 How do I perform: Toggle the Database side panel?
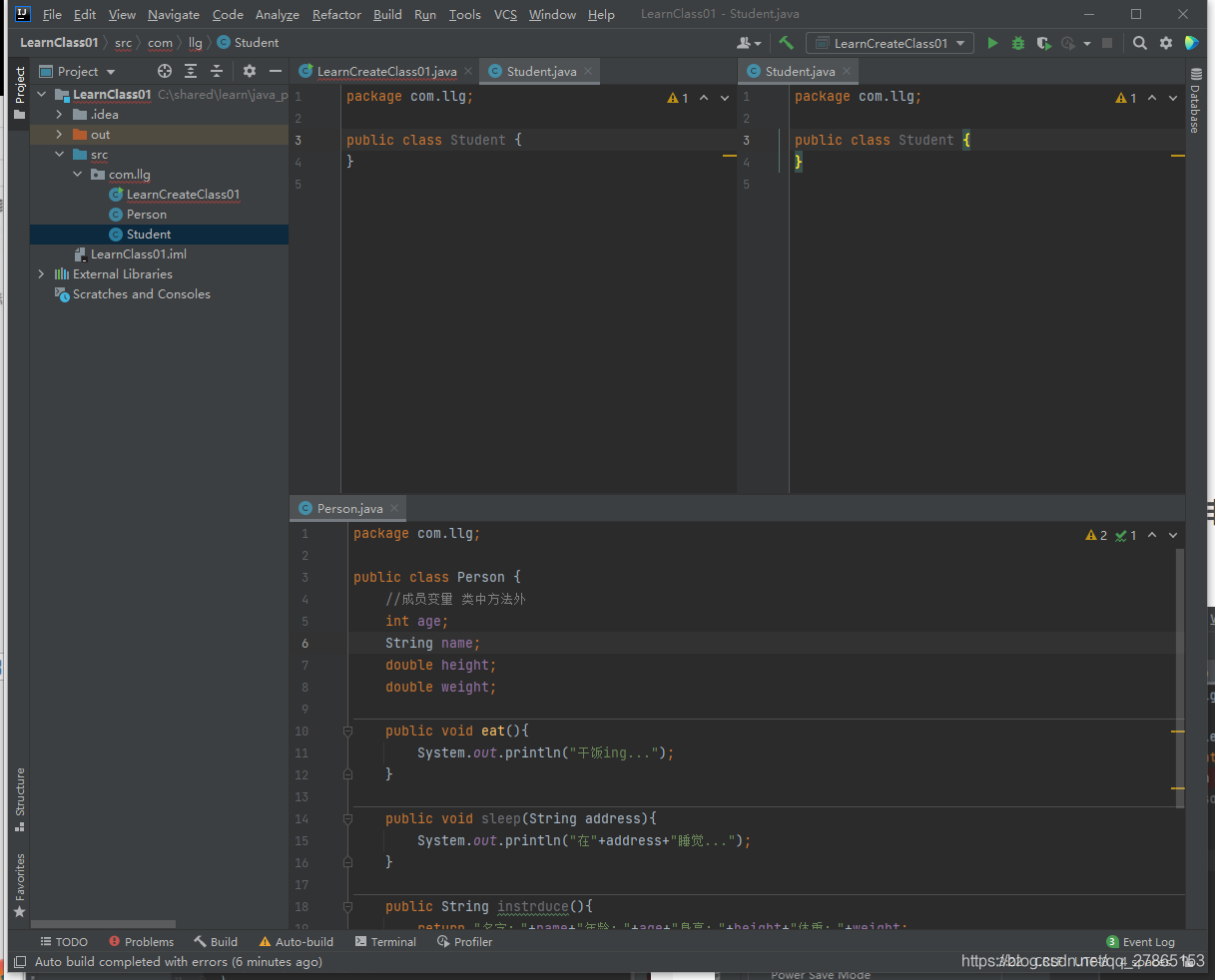pyautogui.click(x=1195, y=102)
